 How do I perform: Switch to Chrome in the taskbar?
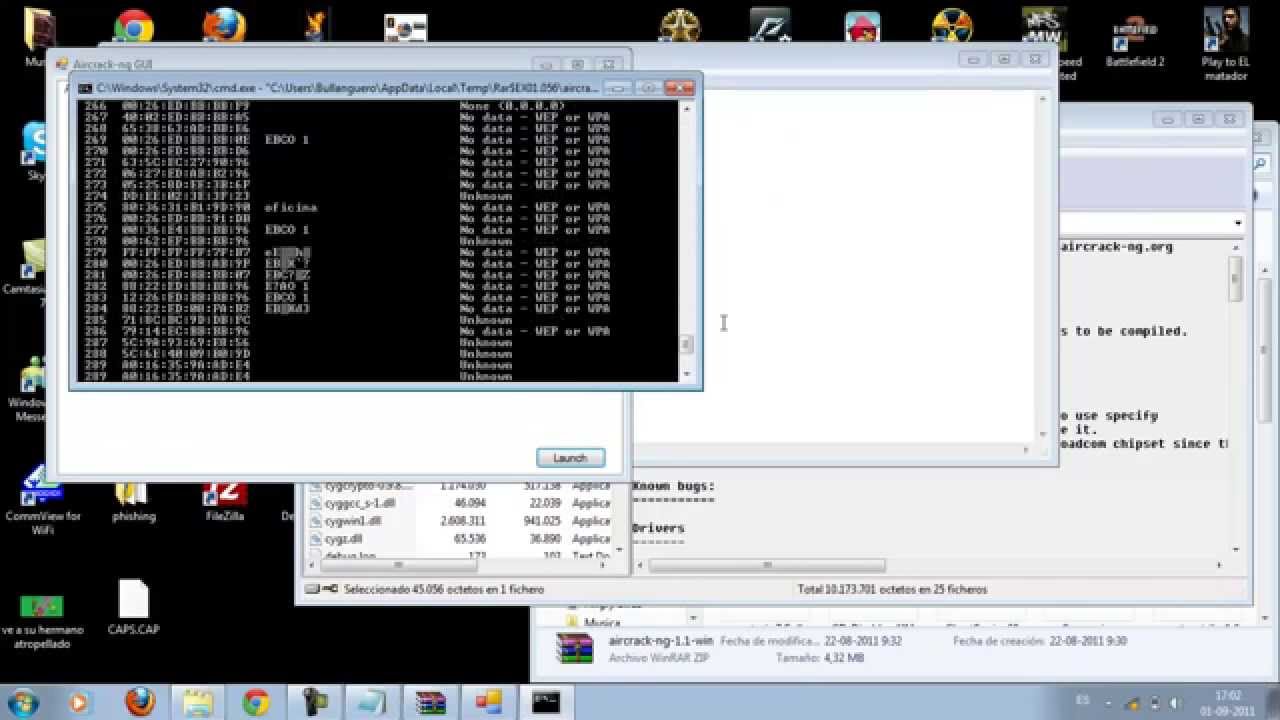[256, 702]
